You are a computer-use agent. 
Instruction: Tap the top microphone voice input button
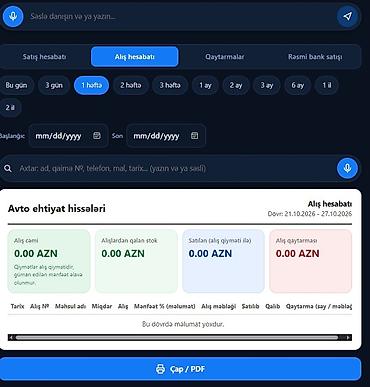pos(13,16)
